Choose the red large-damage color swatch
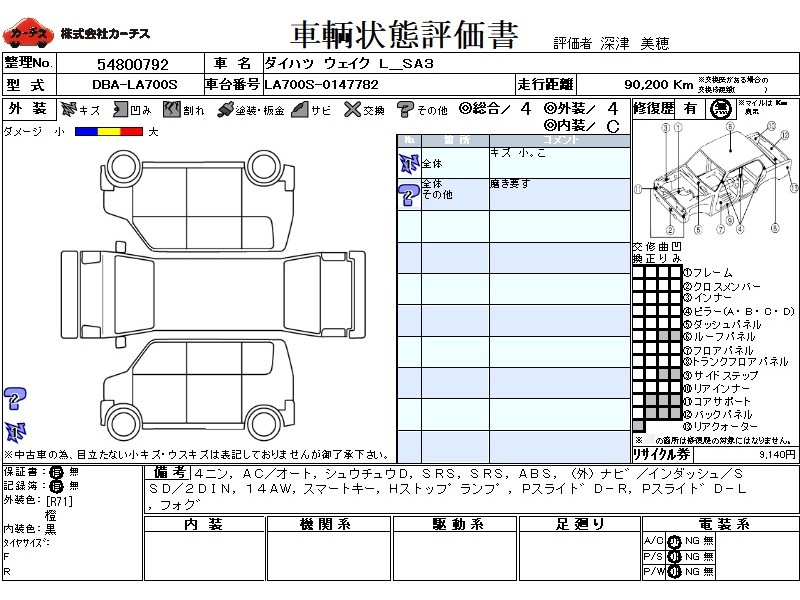The height and width of the screenshot is (600, 800). [x=131, y=132]
